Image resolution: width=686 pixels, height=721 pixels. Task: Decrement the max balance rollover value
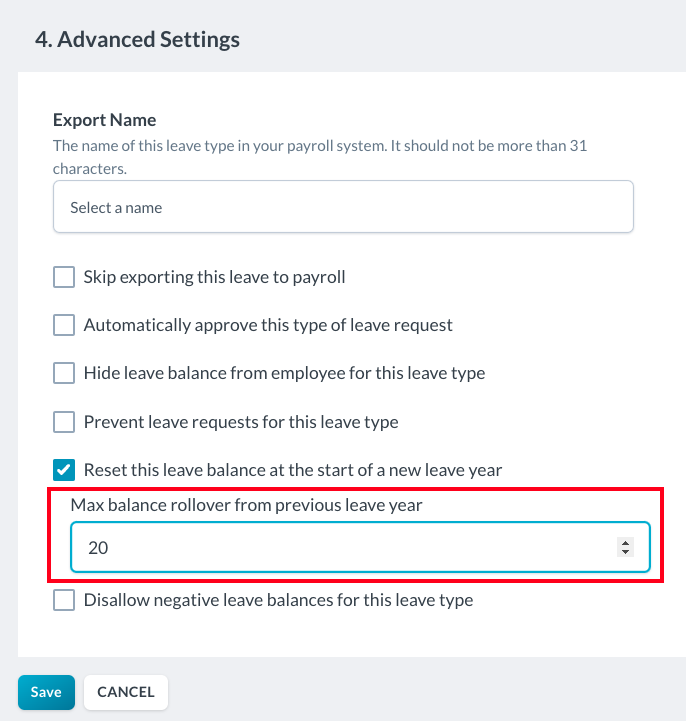[x=626, y=552]
